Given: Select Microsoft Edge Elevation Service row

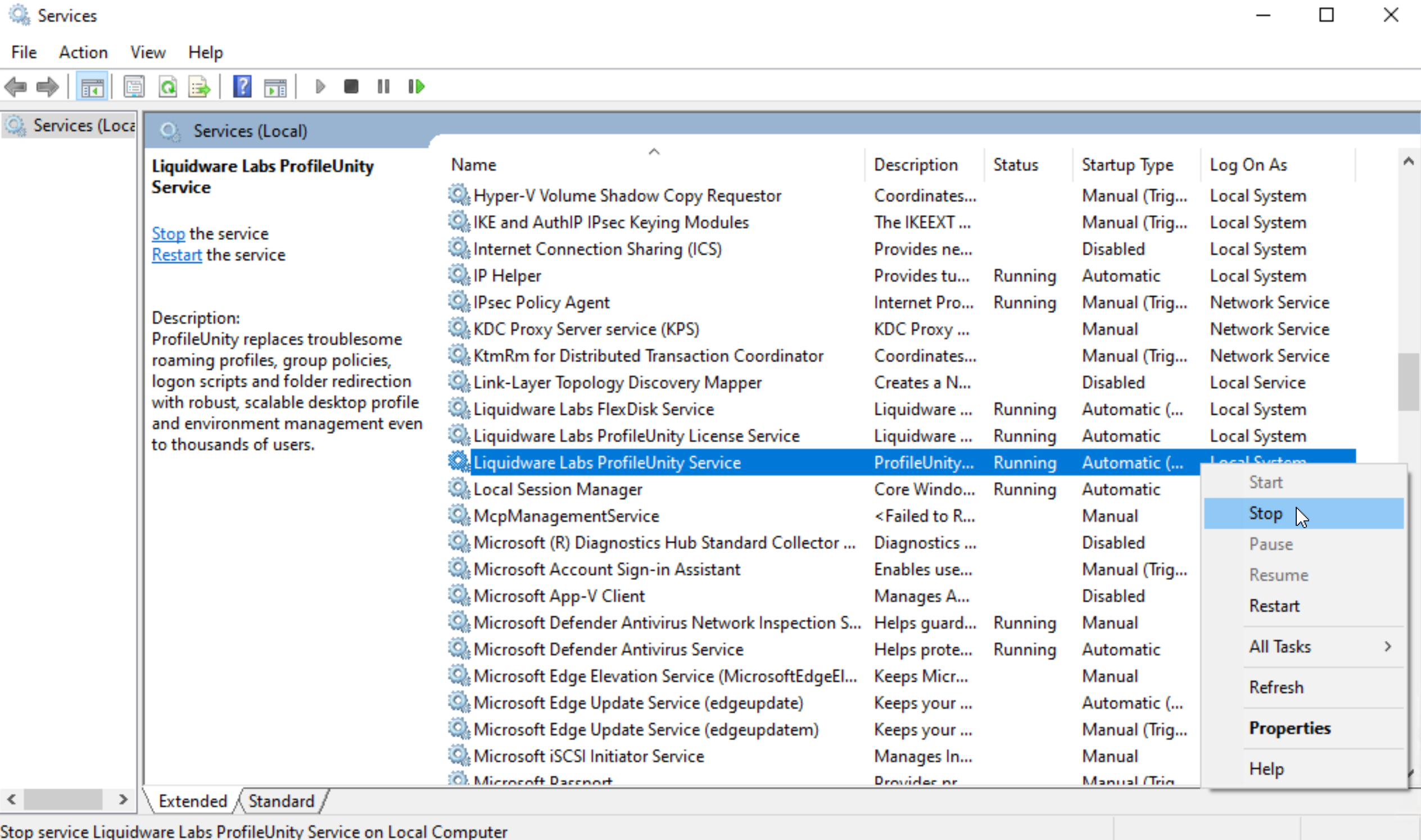Looking at the screenshot, I should (823, 676).
